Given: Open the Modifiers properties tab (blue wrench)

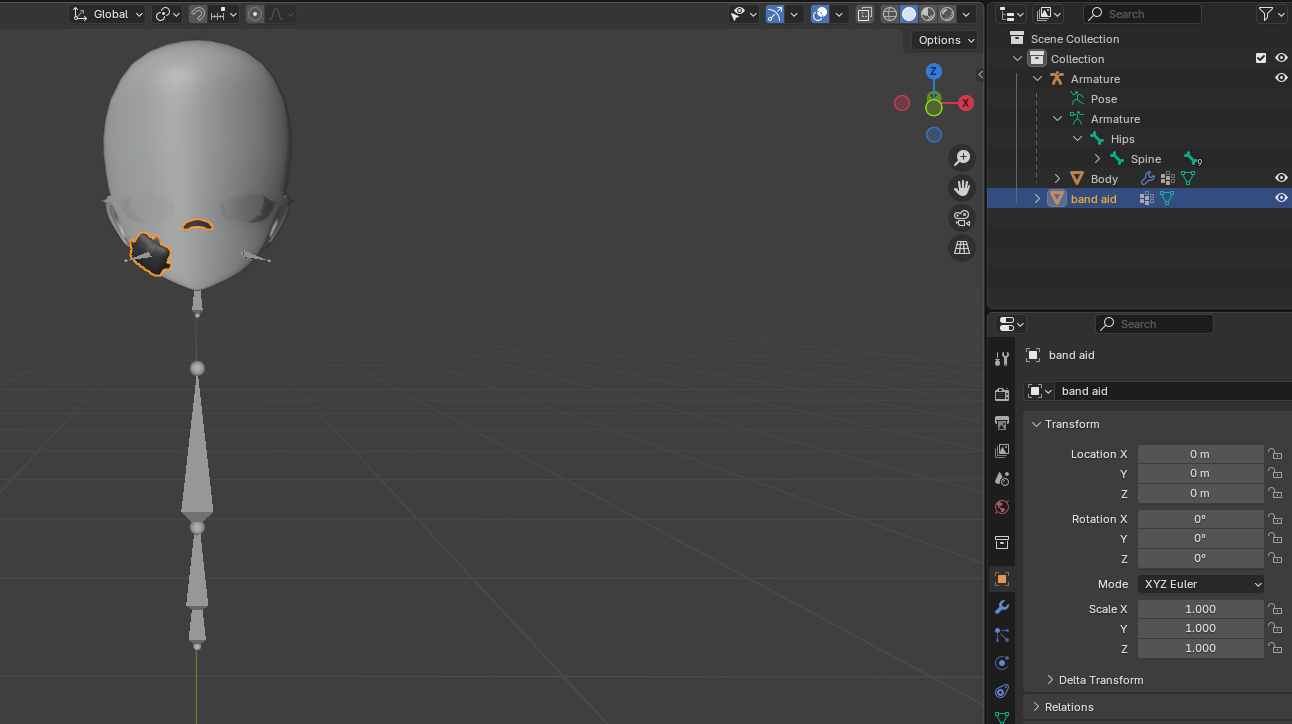Looking at the screenshot, I should point(1002,606).
